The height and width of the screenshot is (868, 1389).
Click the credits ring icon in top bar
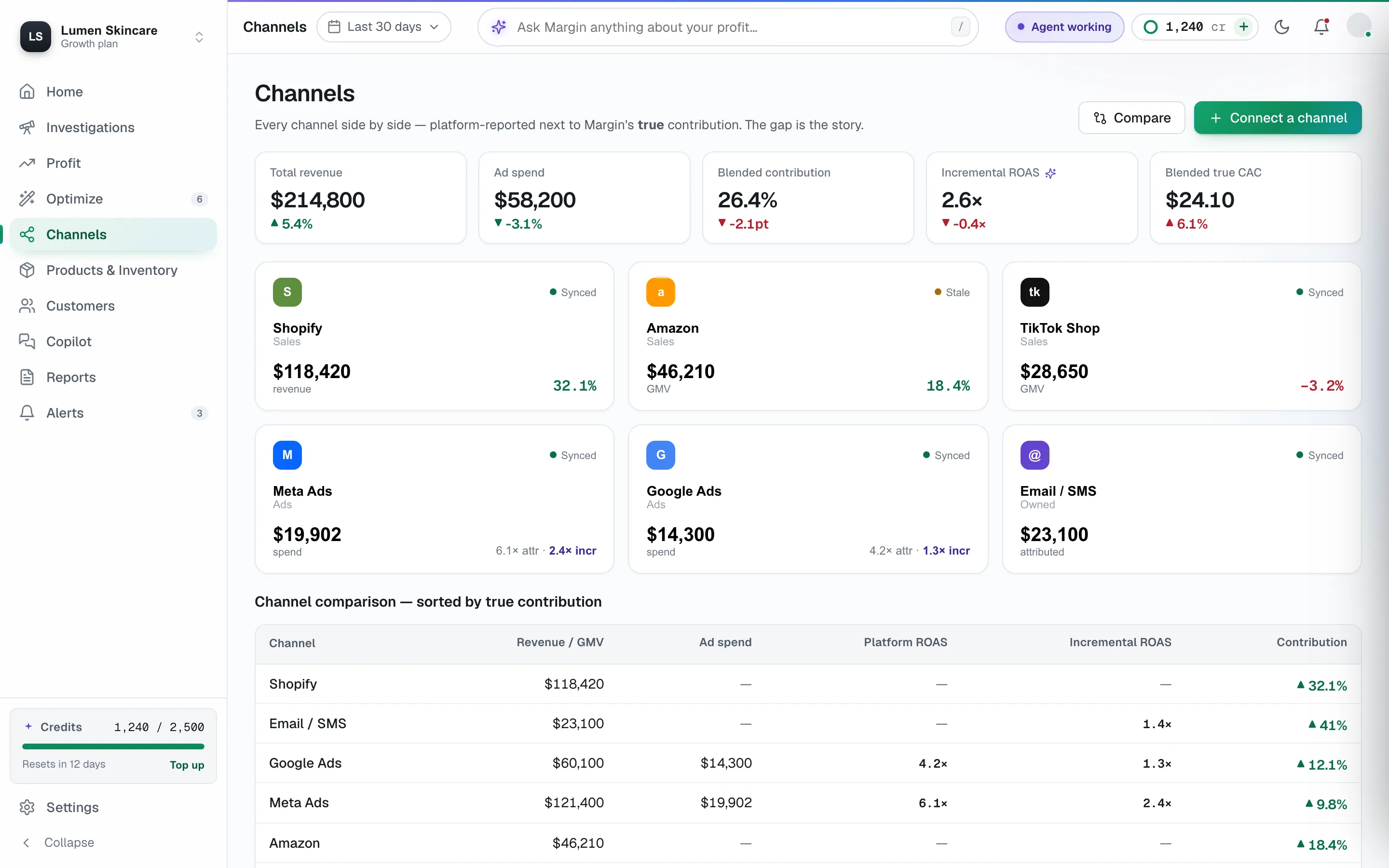1150,27
